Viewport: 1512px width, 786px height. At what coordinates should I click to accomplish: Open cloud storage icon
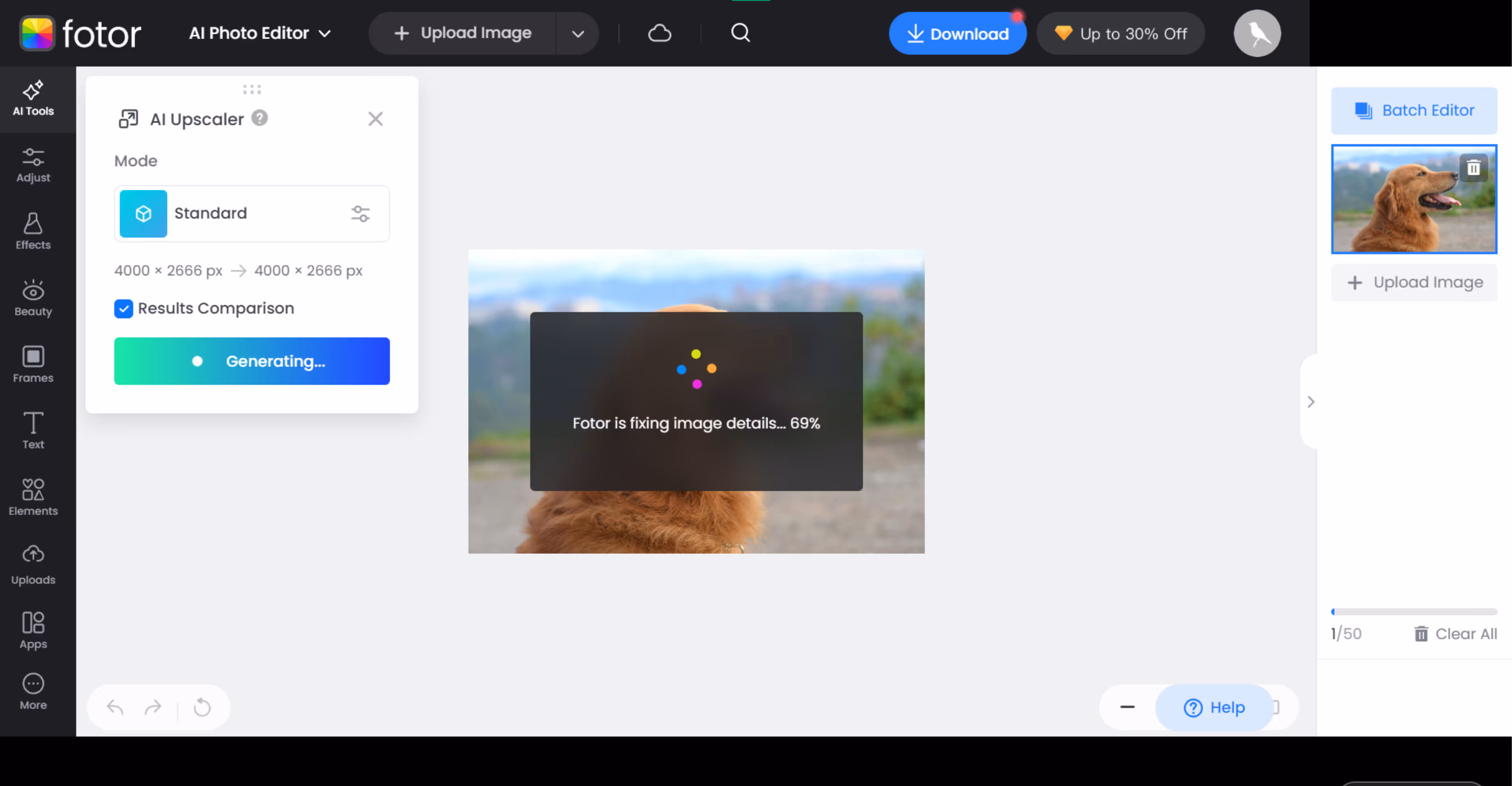(x=659, y=33)
